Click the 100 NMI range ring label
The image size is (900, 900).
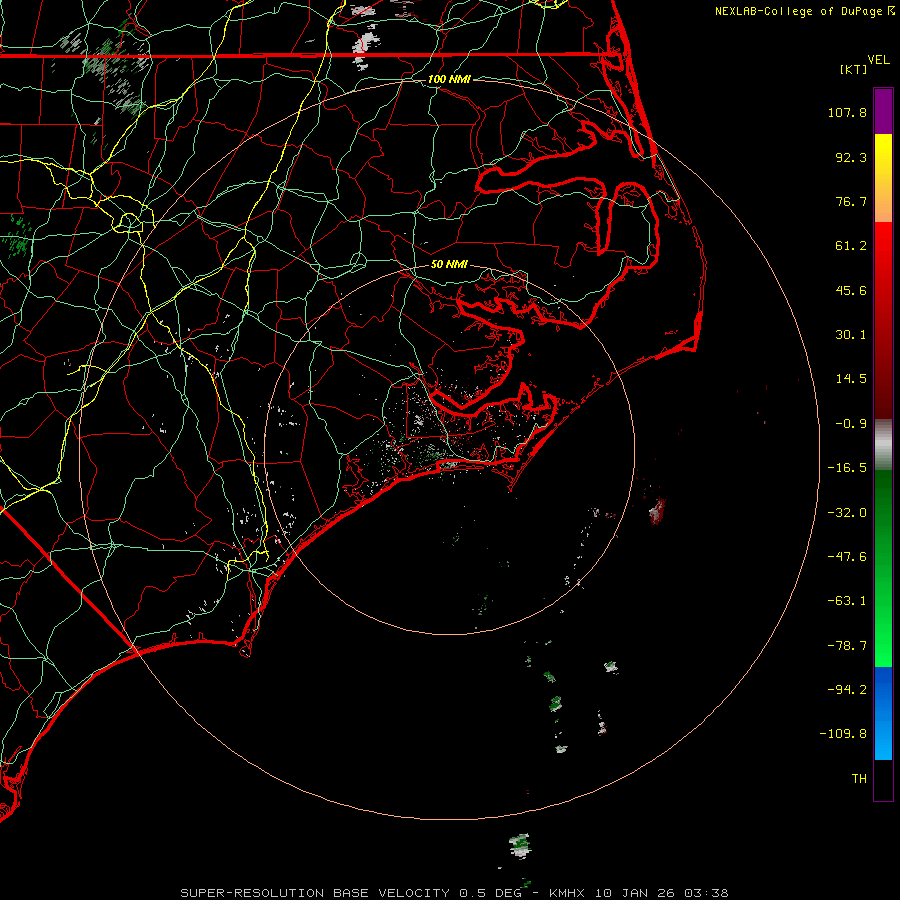coord(448,79)
